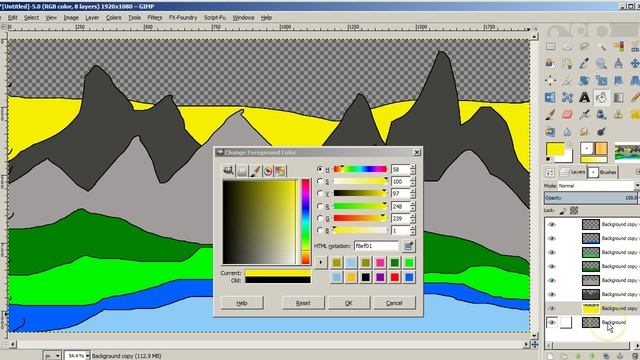The image size is (640, 360).
Task: Select the Clone stamp tool
Action: click(x=618, y=115)
